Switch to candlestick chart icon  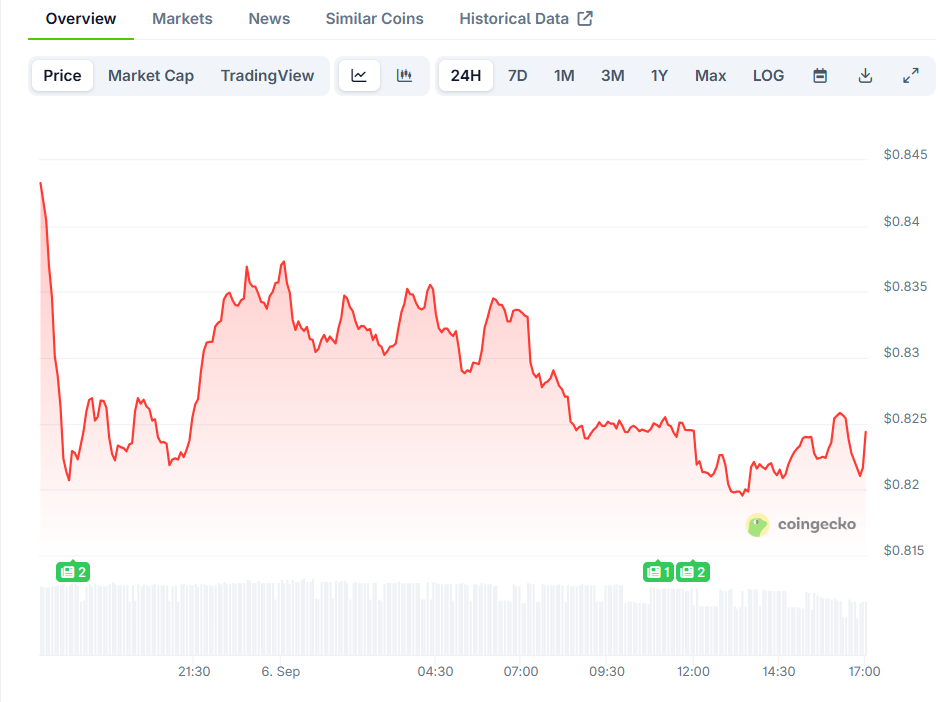(x=405, y=76)
